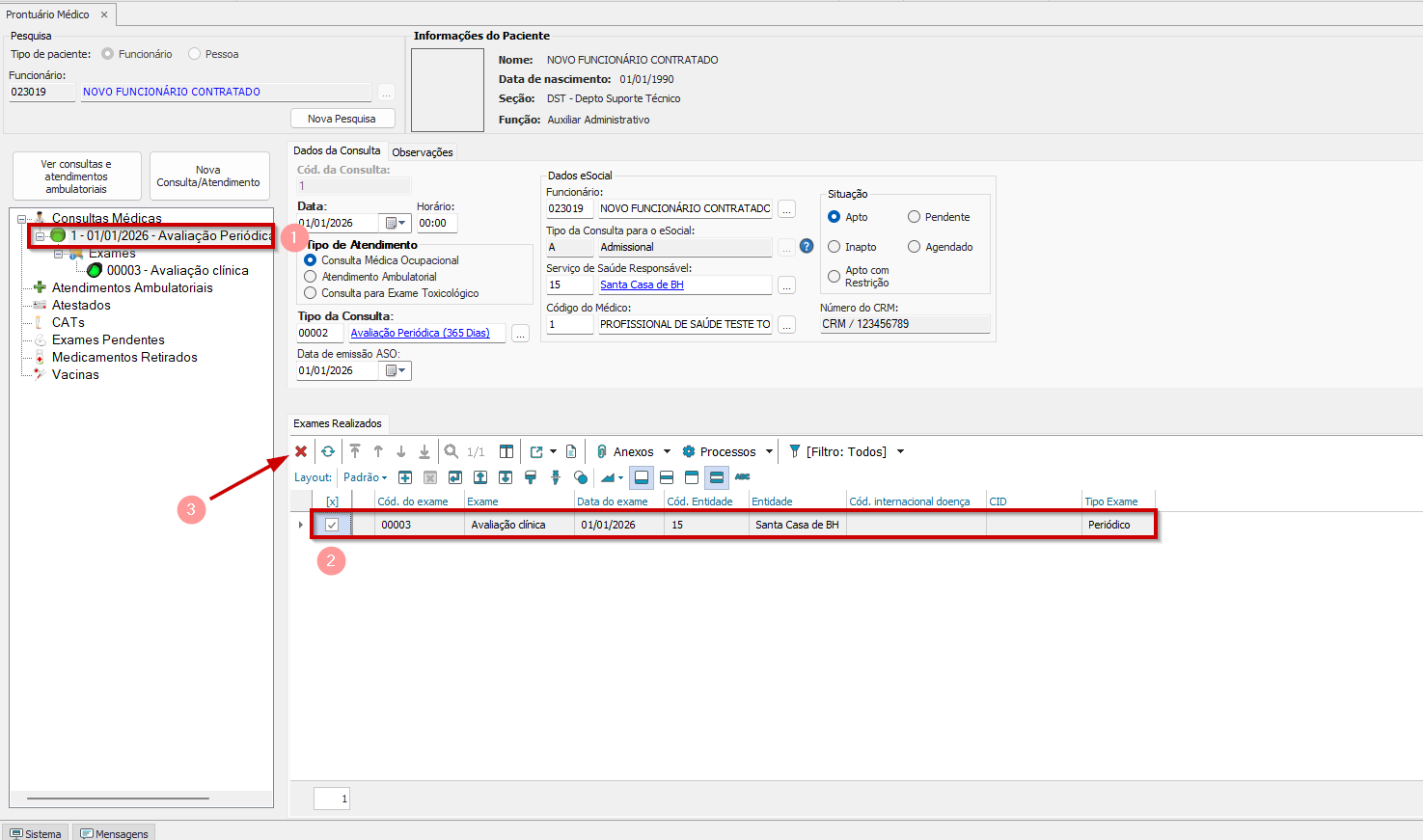Select Consulta para Exame Toxicológico option
Viewport: 1423px width, 840px height.
coord(311,293)
